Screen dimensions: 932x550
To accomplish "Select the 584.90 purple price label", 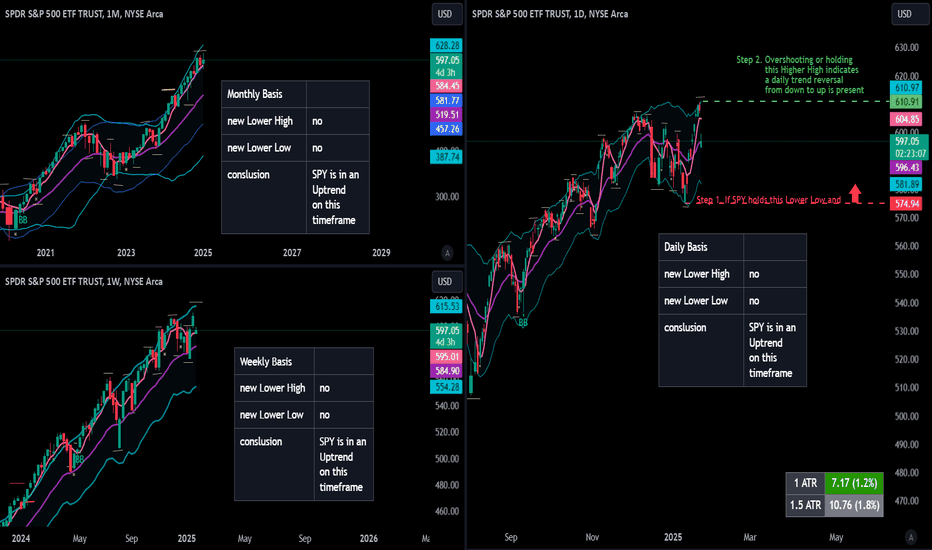I will pos(446,371).
